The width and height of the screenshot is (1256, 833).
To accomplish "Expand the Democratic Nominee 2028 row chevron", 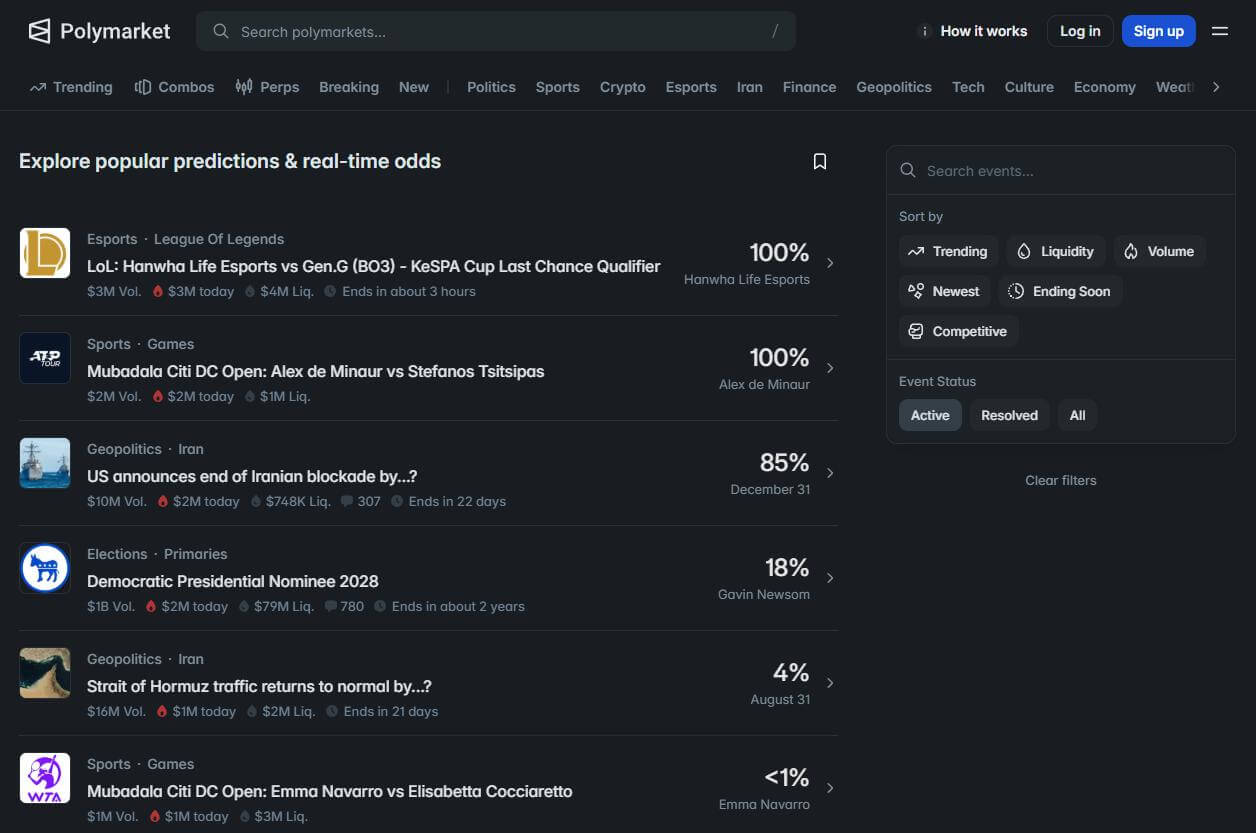I will point(830,578).
